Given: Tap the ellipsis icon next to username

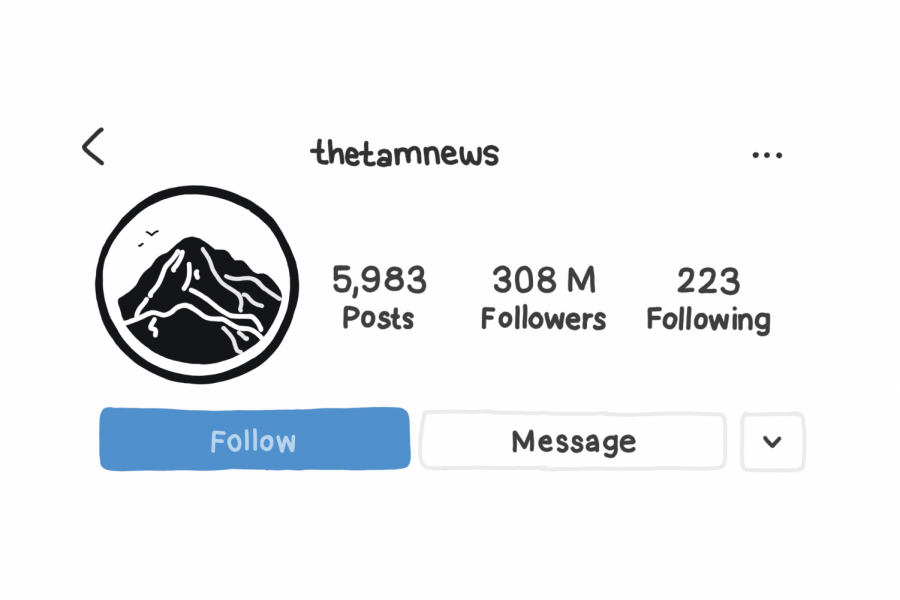Looking at the screenshot, I should coord(767,155).
